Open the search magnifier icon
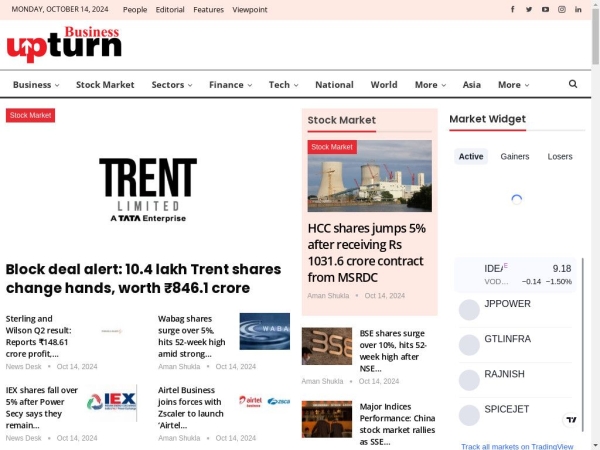600x450 pixels. (573, 84)
